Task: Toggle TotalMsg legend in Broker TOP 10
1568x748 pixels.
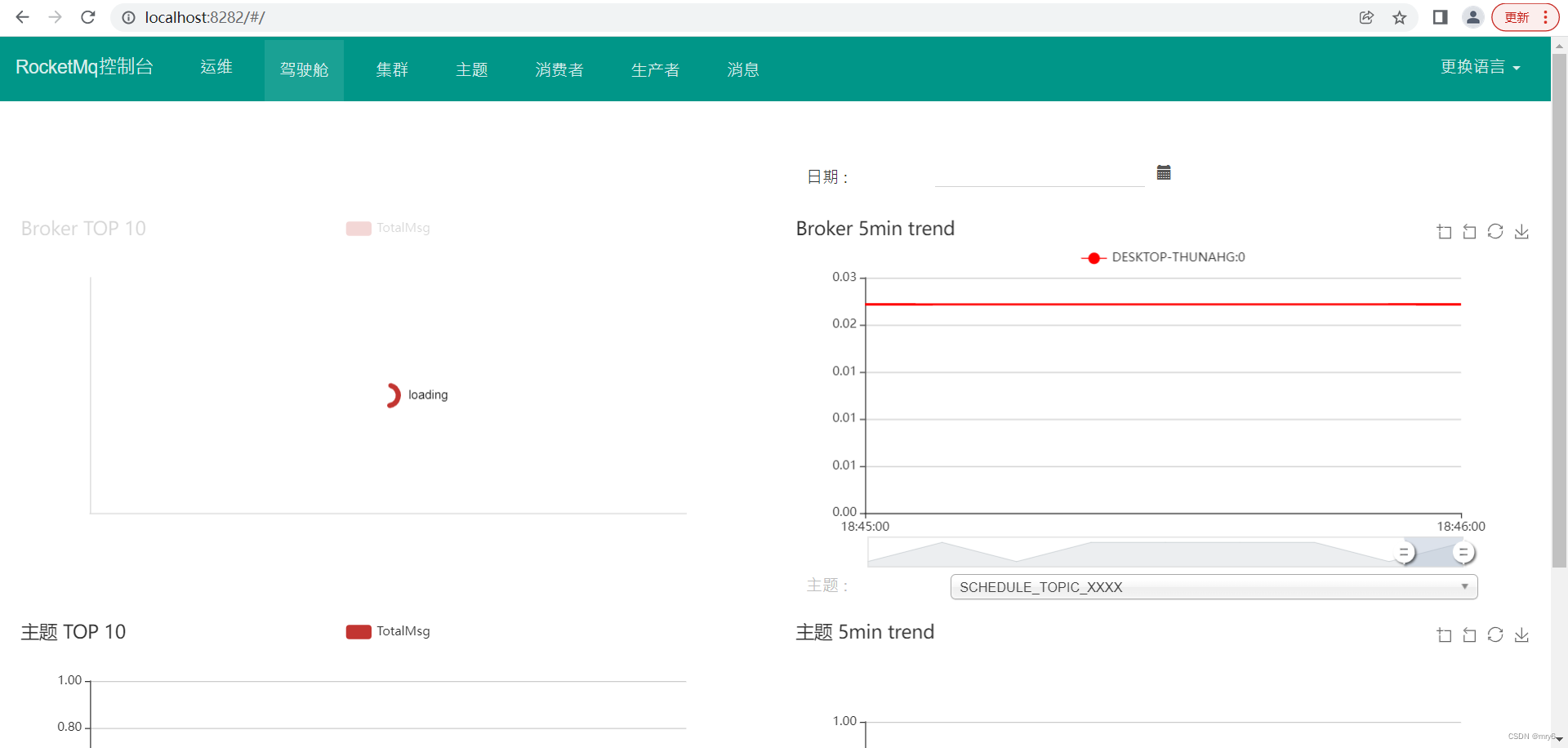Action: pos(388,228)
